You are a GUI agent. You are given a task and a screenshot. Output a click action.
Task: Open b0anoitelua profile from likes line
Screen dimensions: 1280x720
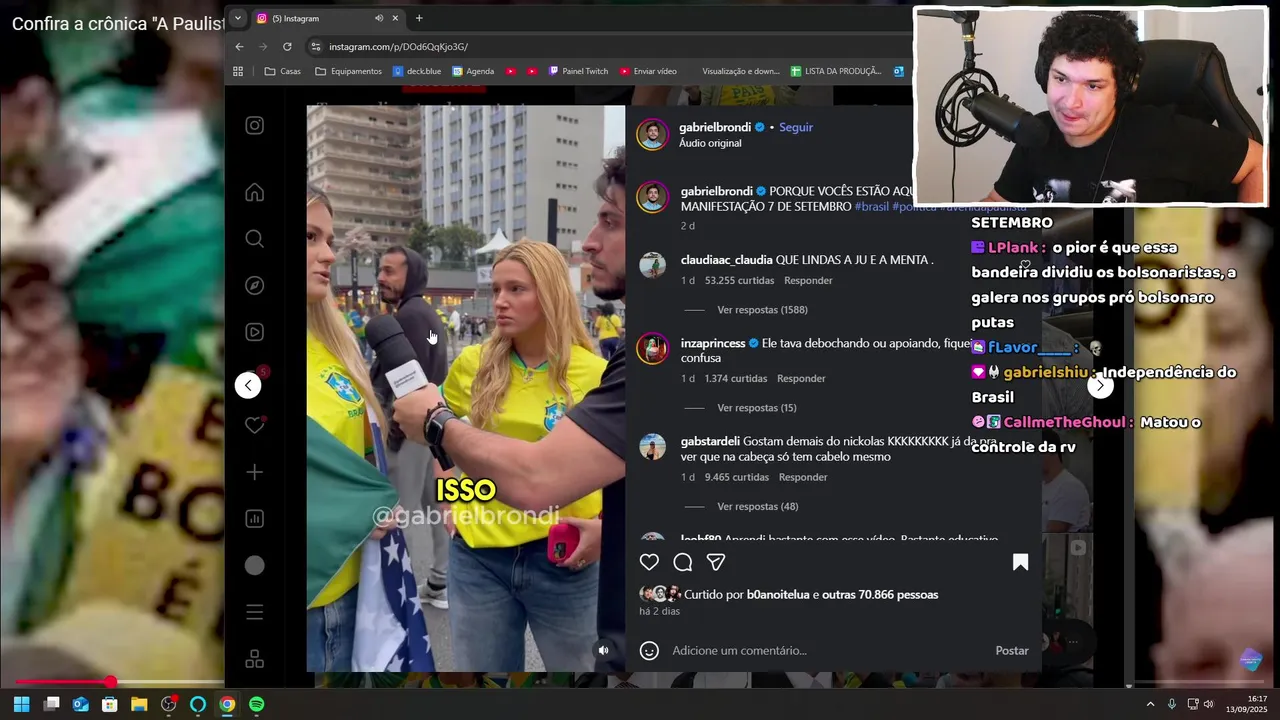click(x=778, y=595)
